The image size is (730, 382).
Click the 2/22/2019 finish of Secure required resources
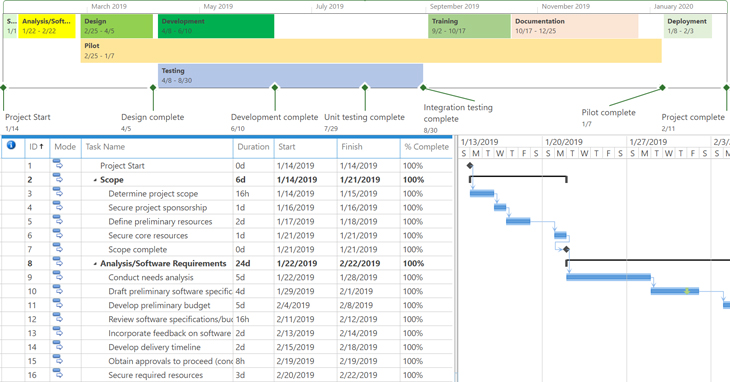click(368, 375)
